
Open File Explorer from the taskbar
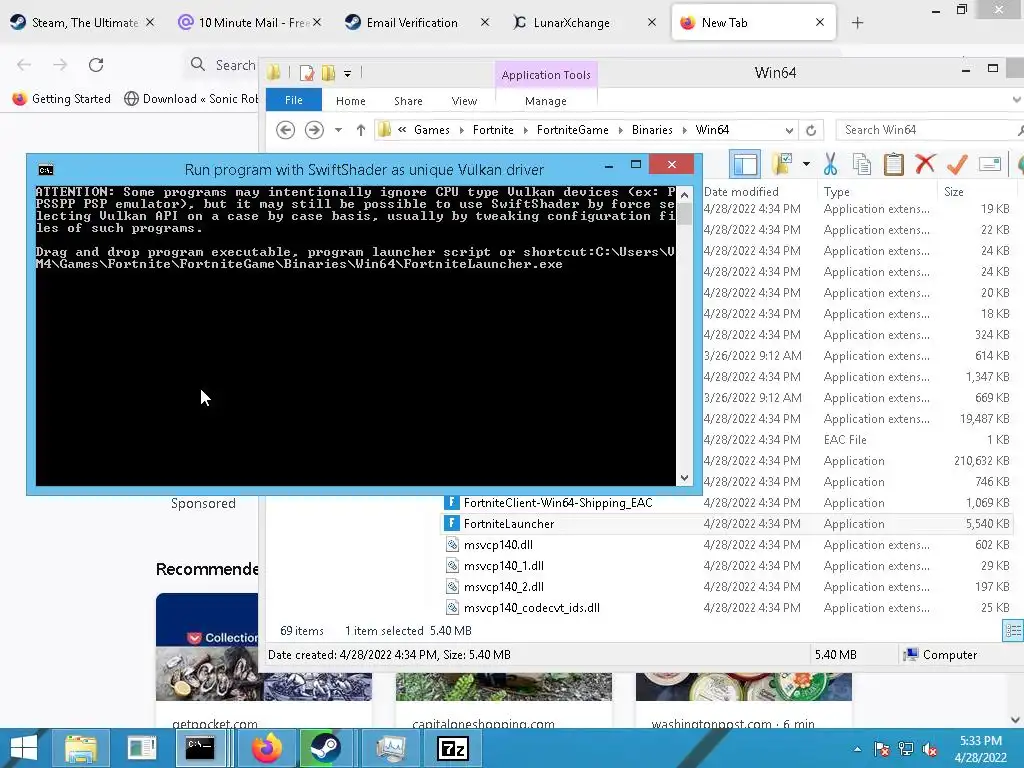coord(80,748)
